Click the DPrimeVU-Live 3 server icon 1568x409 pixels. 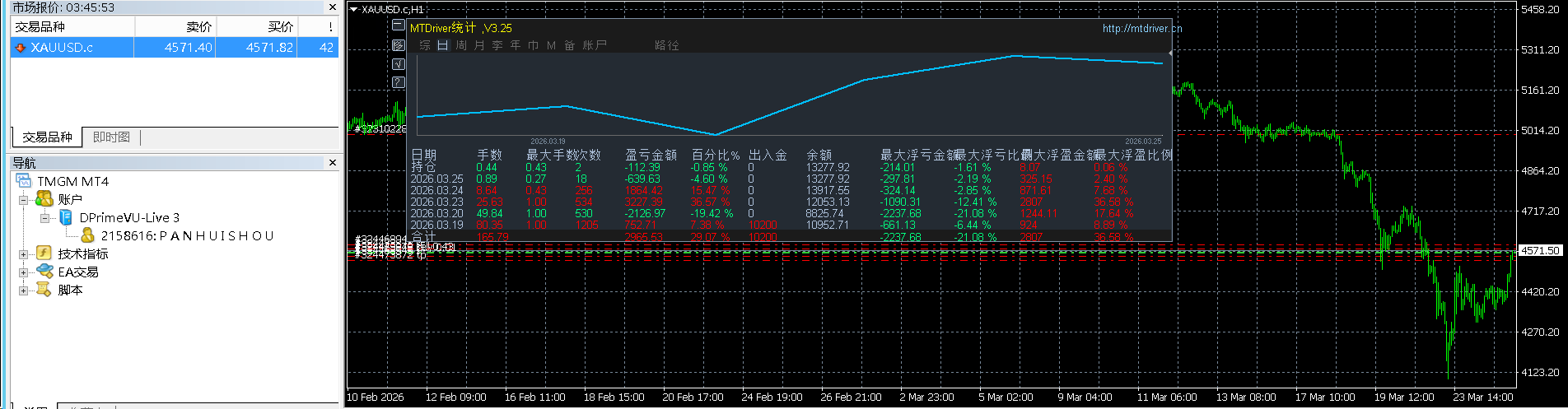tap(66, 217)
